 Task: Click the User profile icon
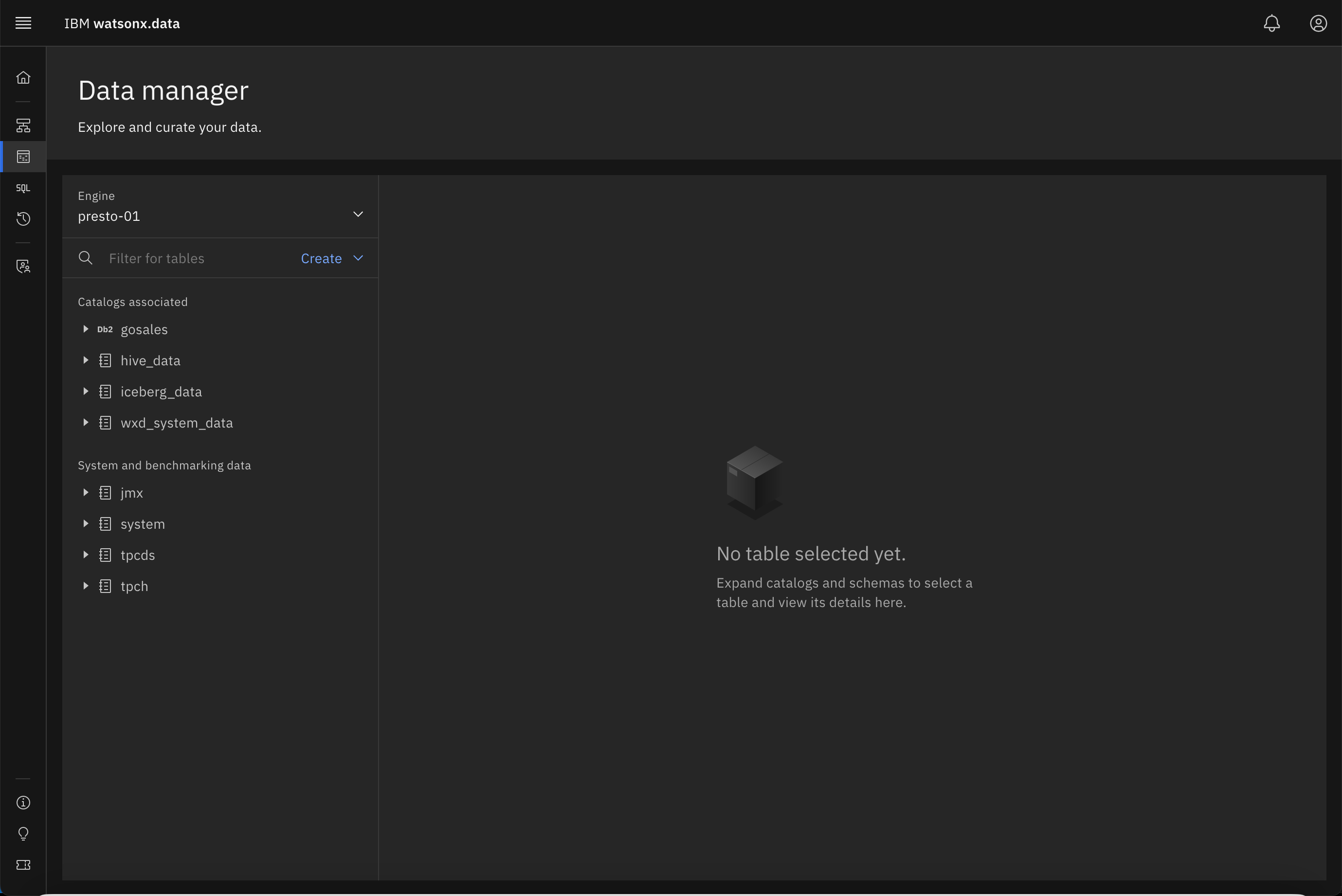[1318, 22]
